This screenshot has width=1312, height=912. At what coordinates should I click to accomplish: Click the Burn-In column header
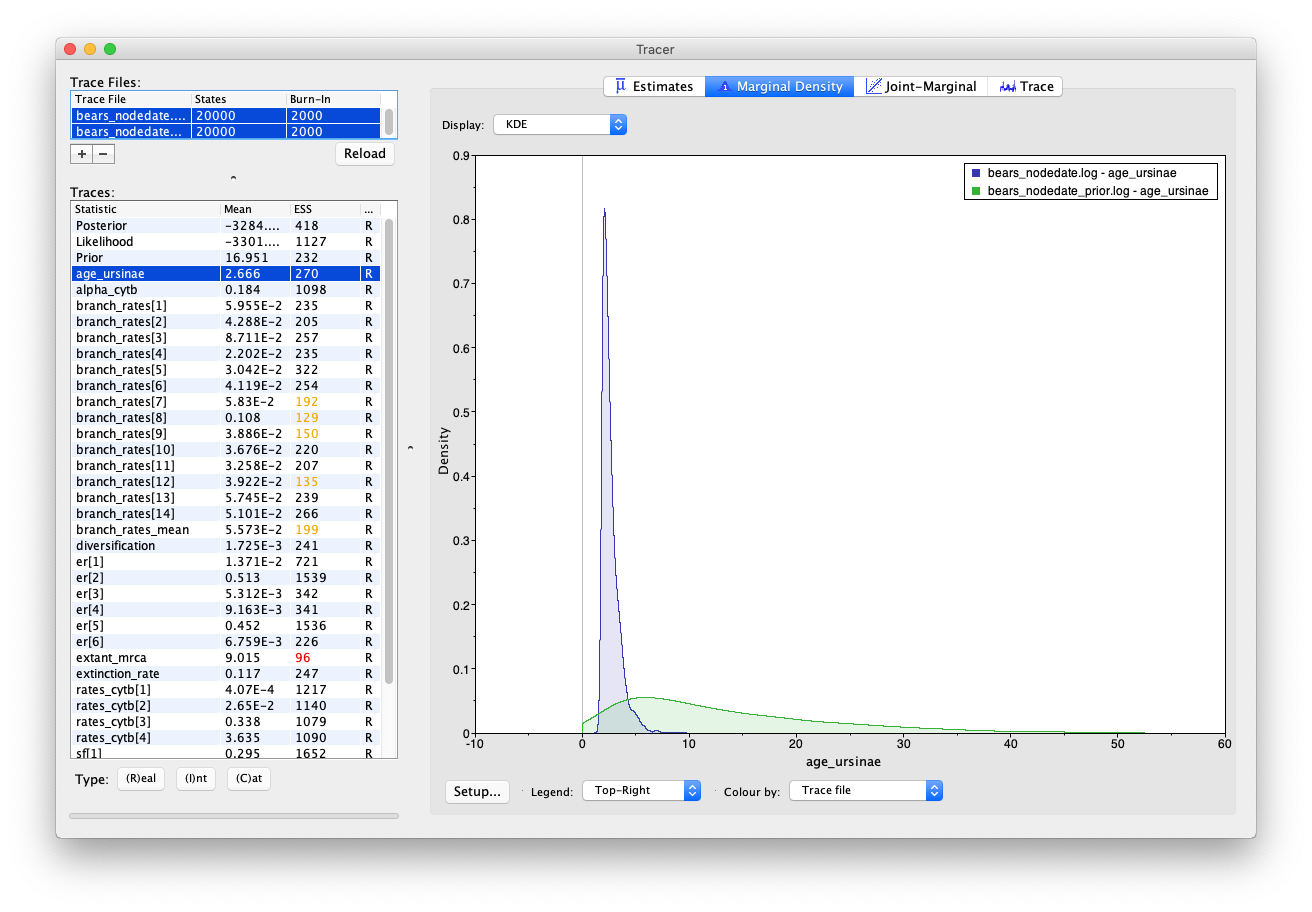(334, 99)
